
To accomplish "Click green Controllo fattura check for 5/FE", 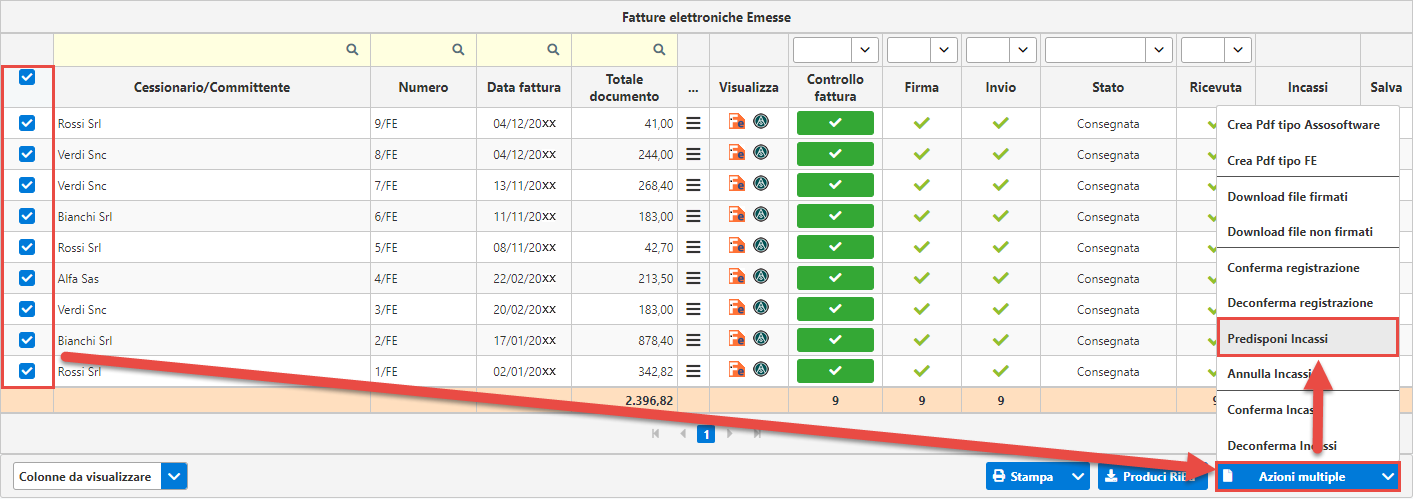I will 835,247.
